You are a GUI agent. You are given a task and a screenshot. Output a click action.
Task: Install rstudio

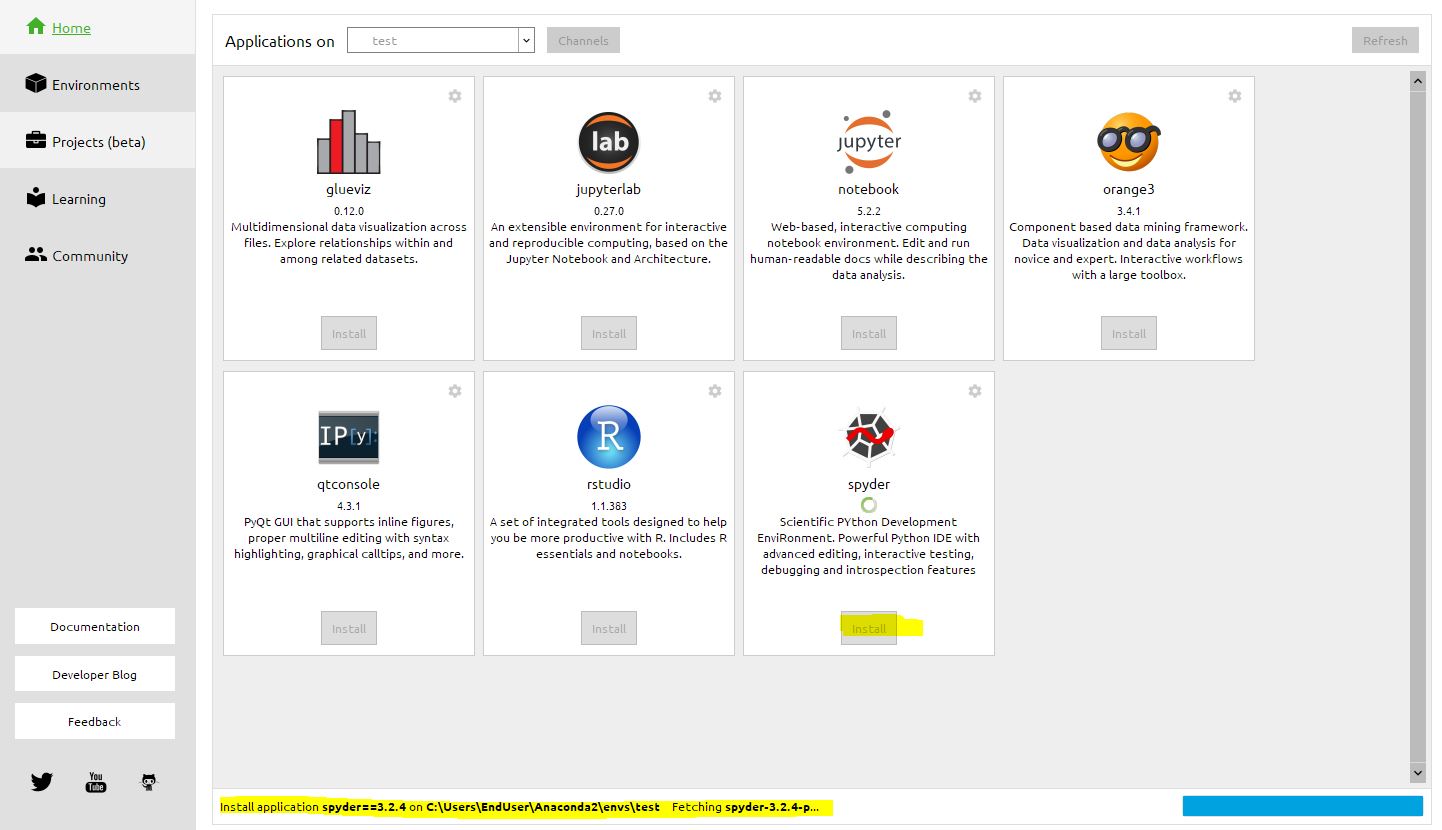click(609, 628)
